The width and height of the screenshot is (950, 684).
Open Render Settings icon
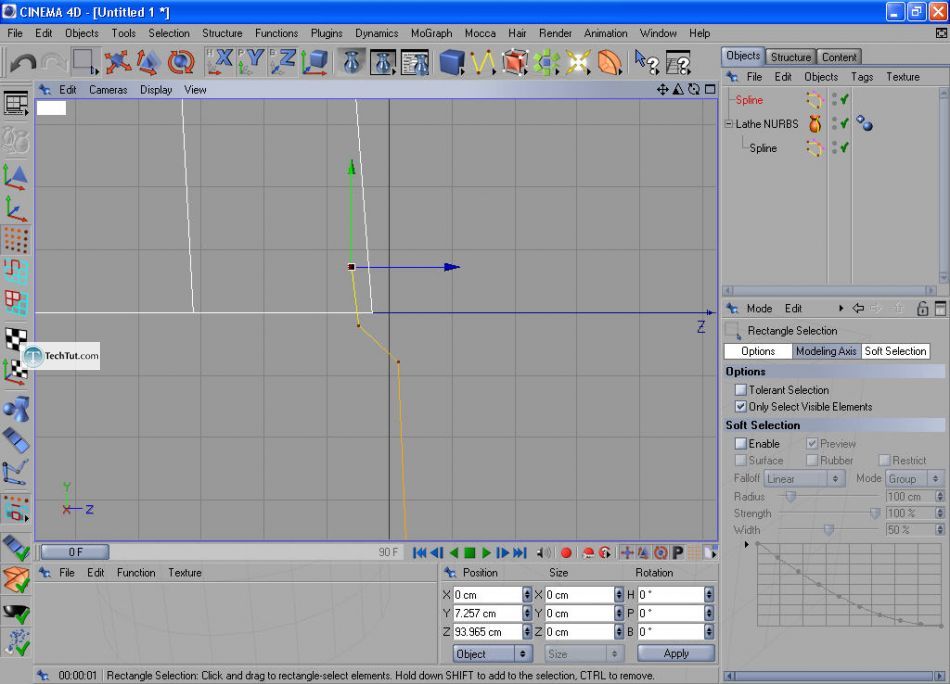(415, 62)
